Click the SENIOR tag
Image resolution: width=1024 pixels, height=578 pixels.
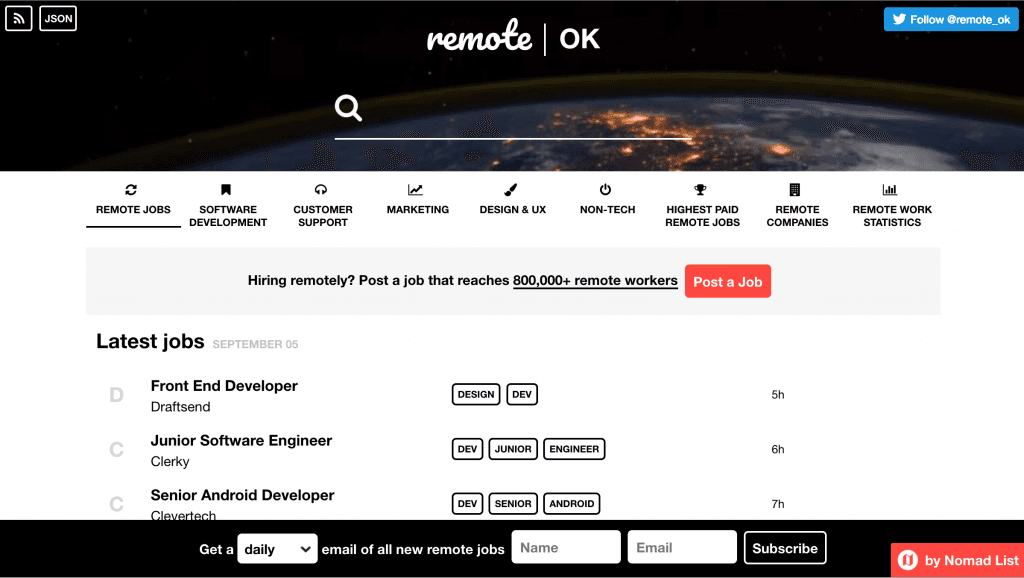[x=513, y=504]
